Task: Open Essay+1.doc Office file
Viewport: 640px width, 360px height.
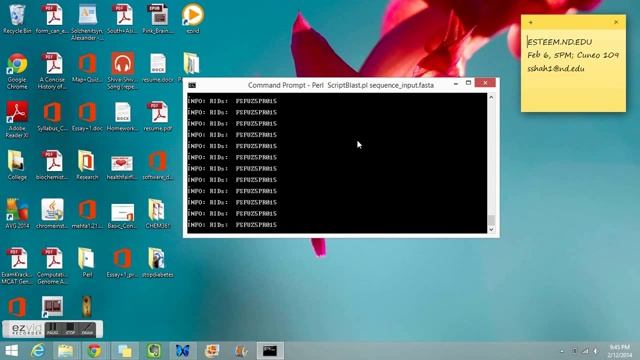Action: coord(87,117)
